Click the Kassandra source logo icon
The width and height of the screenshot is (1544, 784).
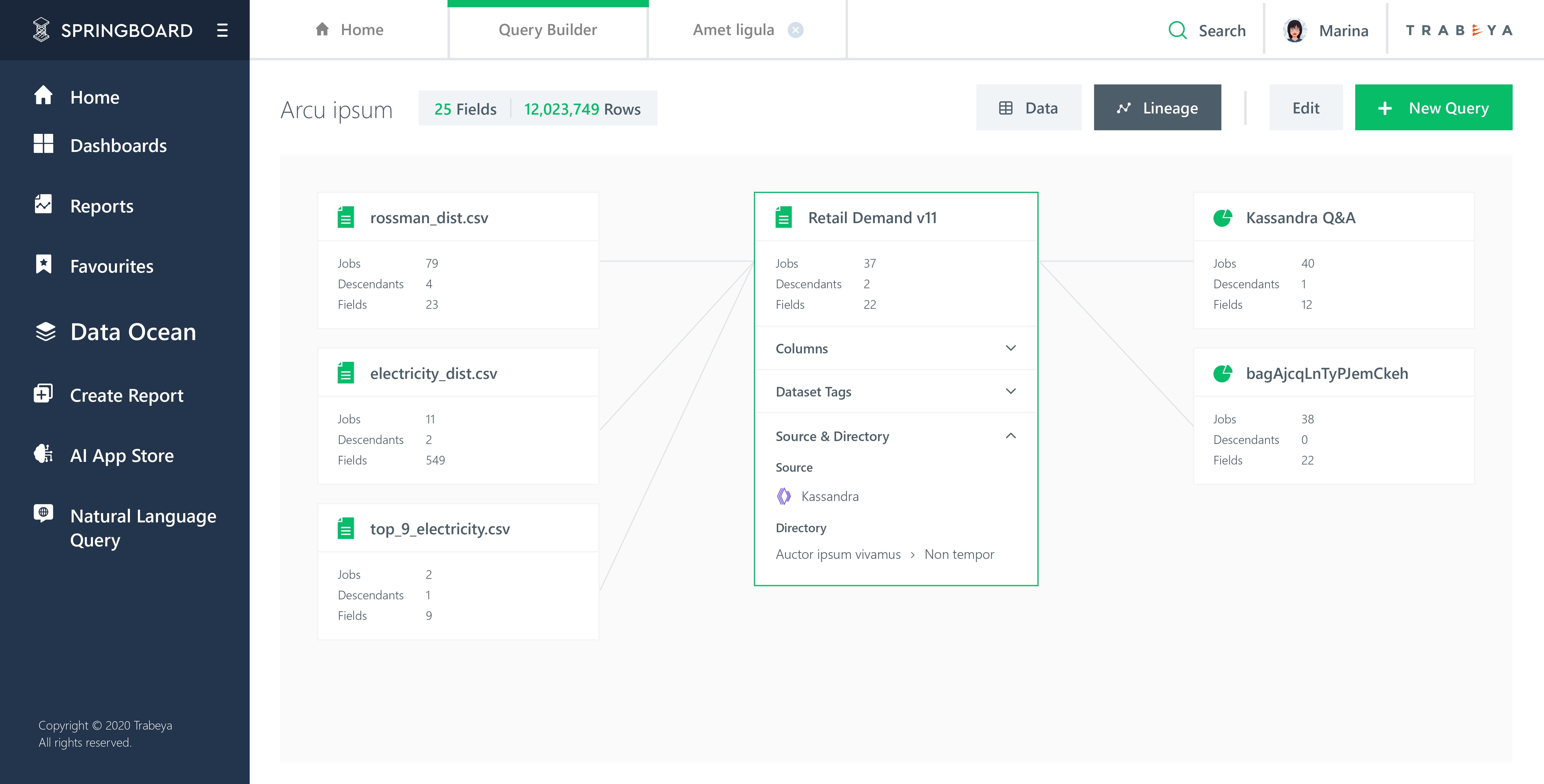[783, 496]
